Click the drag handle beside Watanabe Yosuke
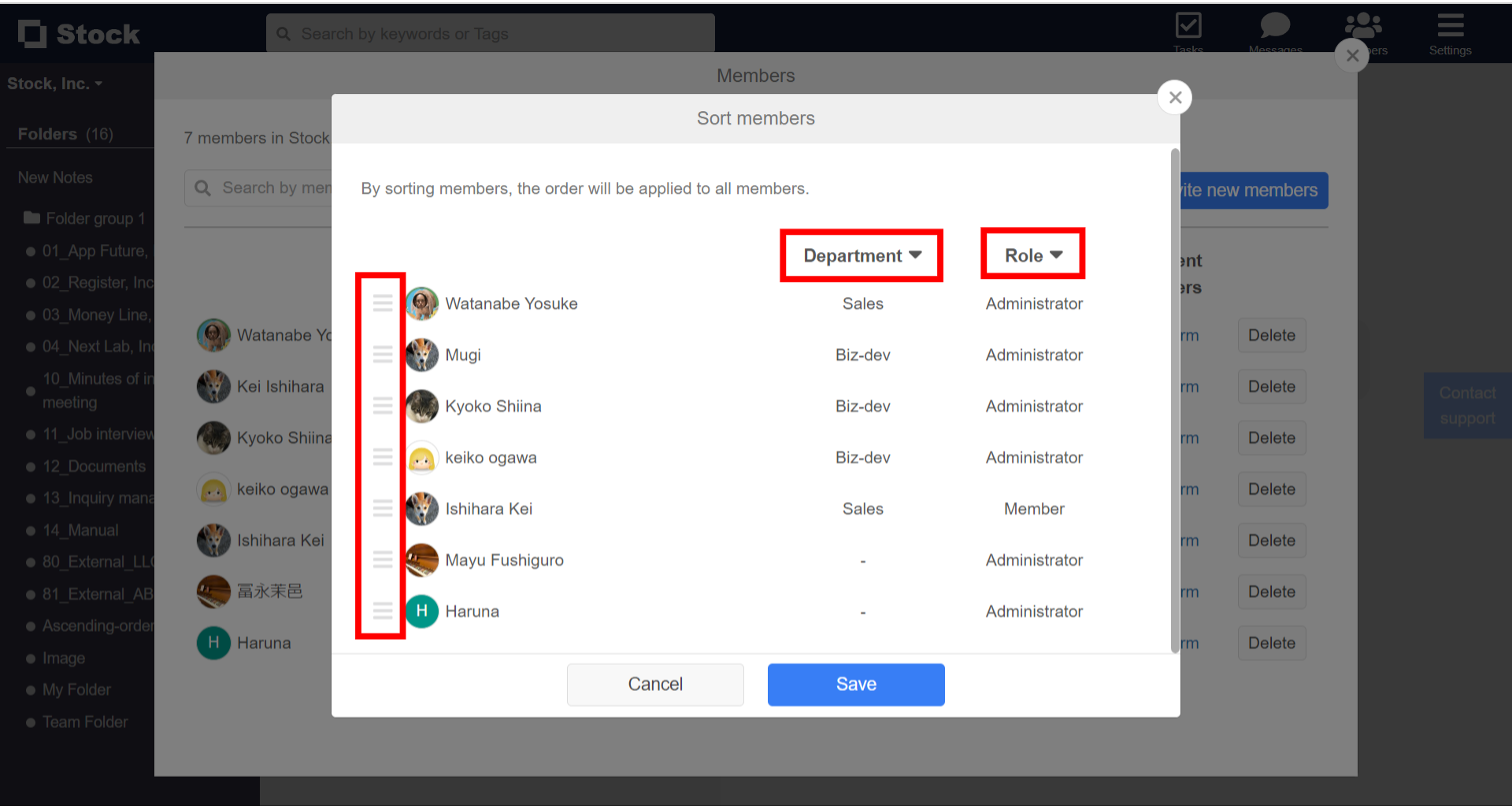The image size is (1512, 806). 383,303
